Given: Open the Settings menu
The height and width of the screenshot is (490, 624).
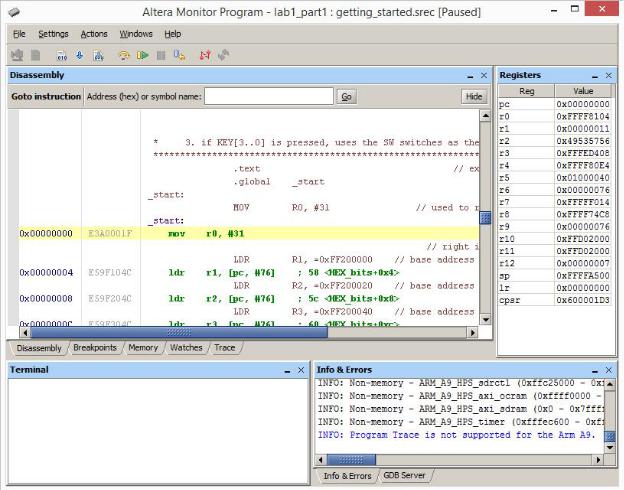Looking at the screenshot, I should point(53,34).
